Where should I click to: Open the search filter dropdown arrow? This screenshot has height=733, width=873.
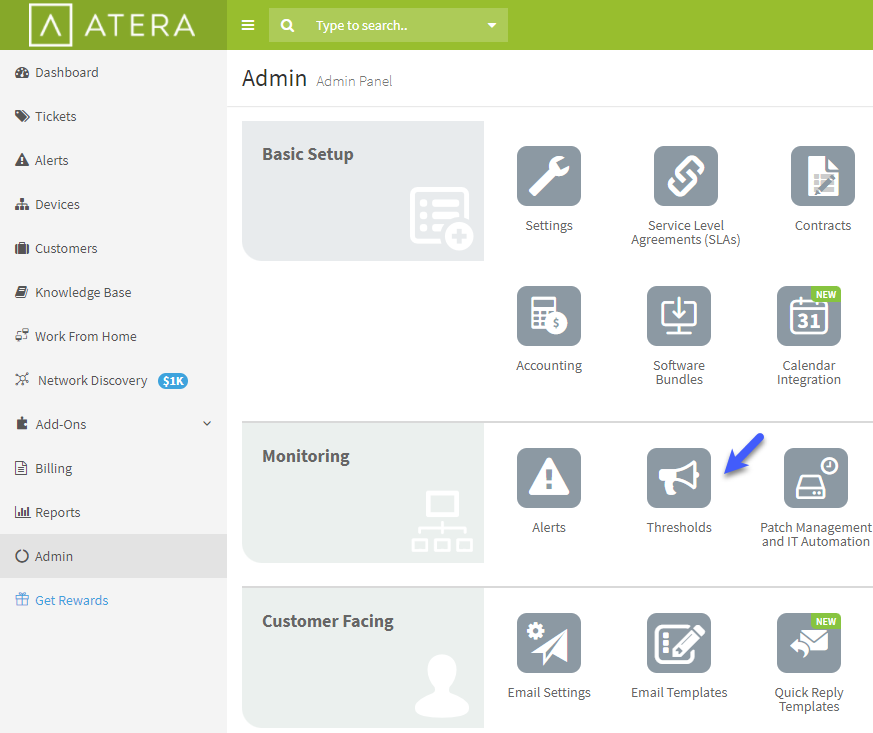tap(492, 25)
